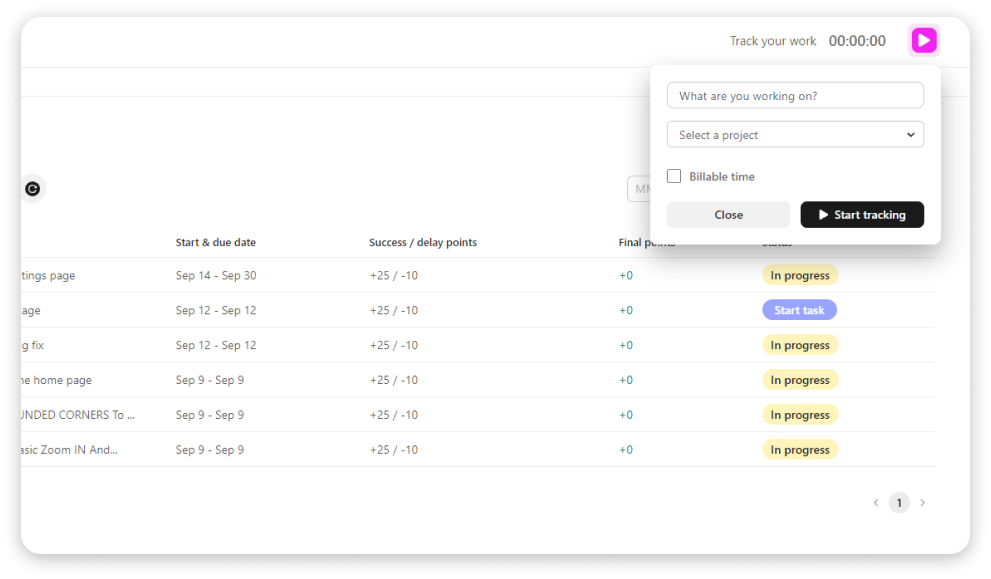
Task: Enable the Billable time checkbox
Action: 674,176
